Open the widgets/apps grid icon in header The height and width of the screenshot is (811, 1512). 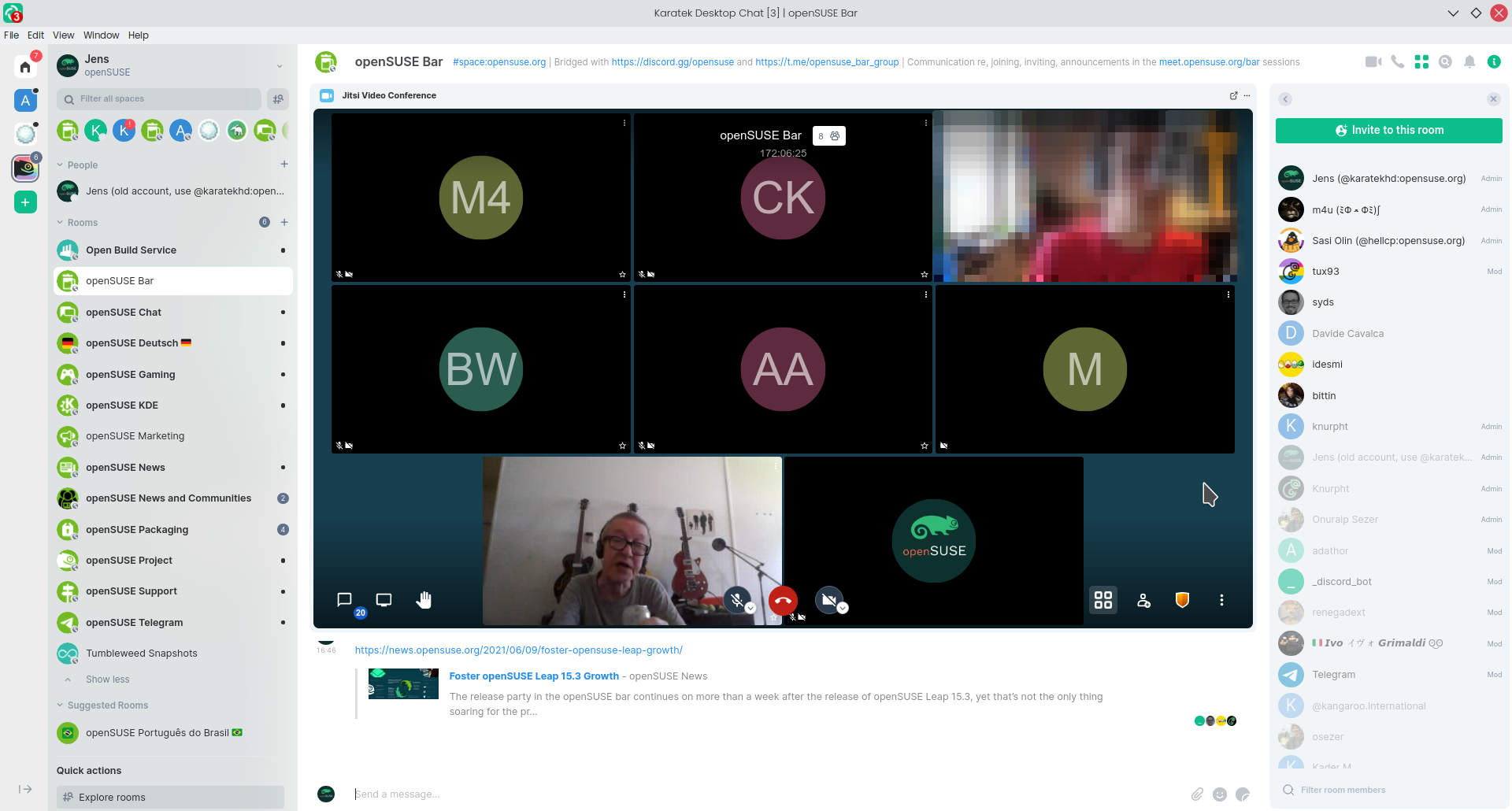1421,62
